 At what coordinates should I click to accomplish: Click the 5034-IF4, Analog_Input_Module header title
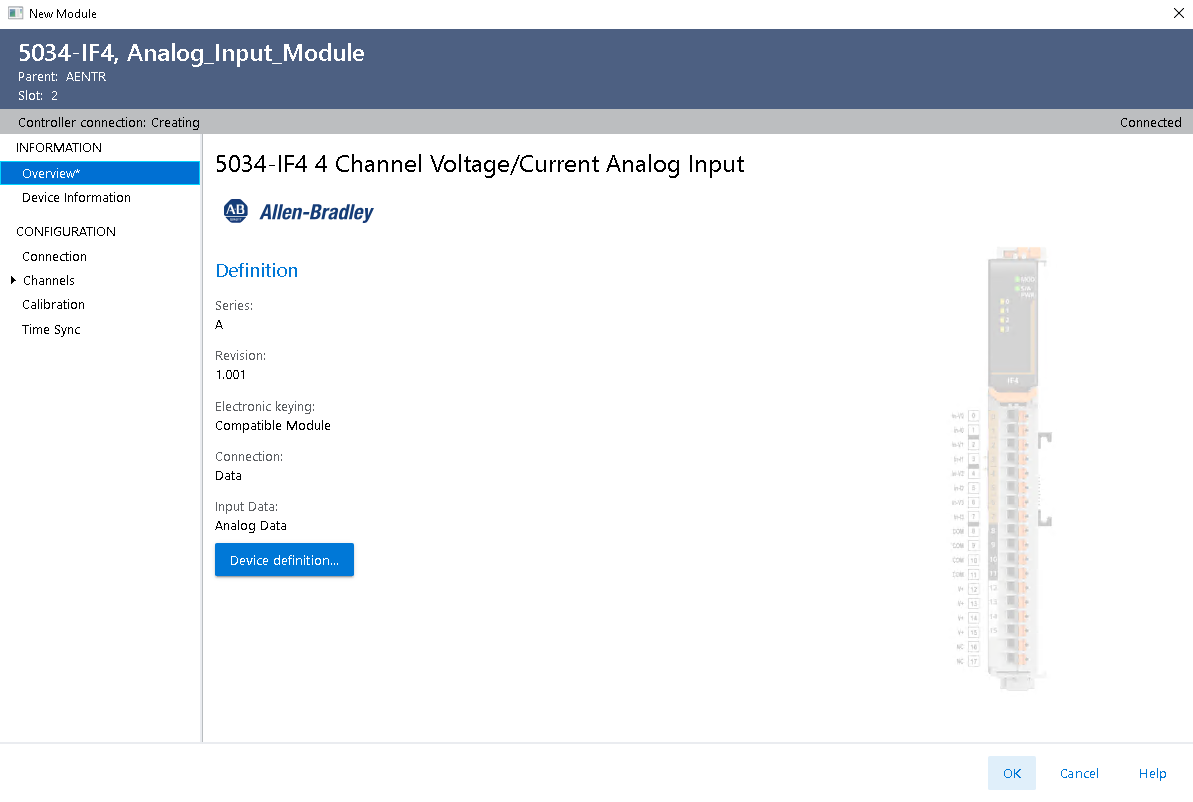(x=191, y=53)
